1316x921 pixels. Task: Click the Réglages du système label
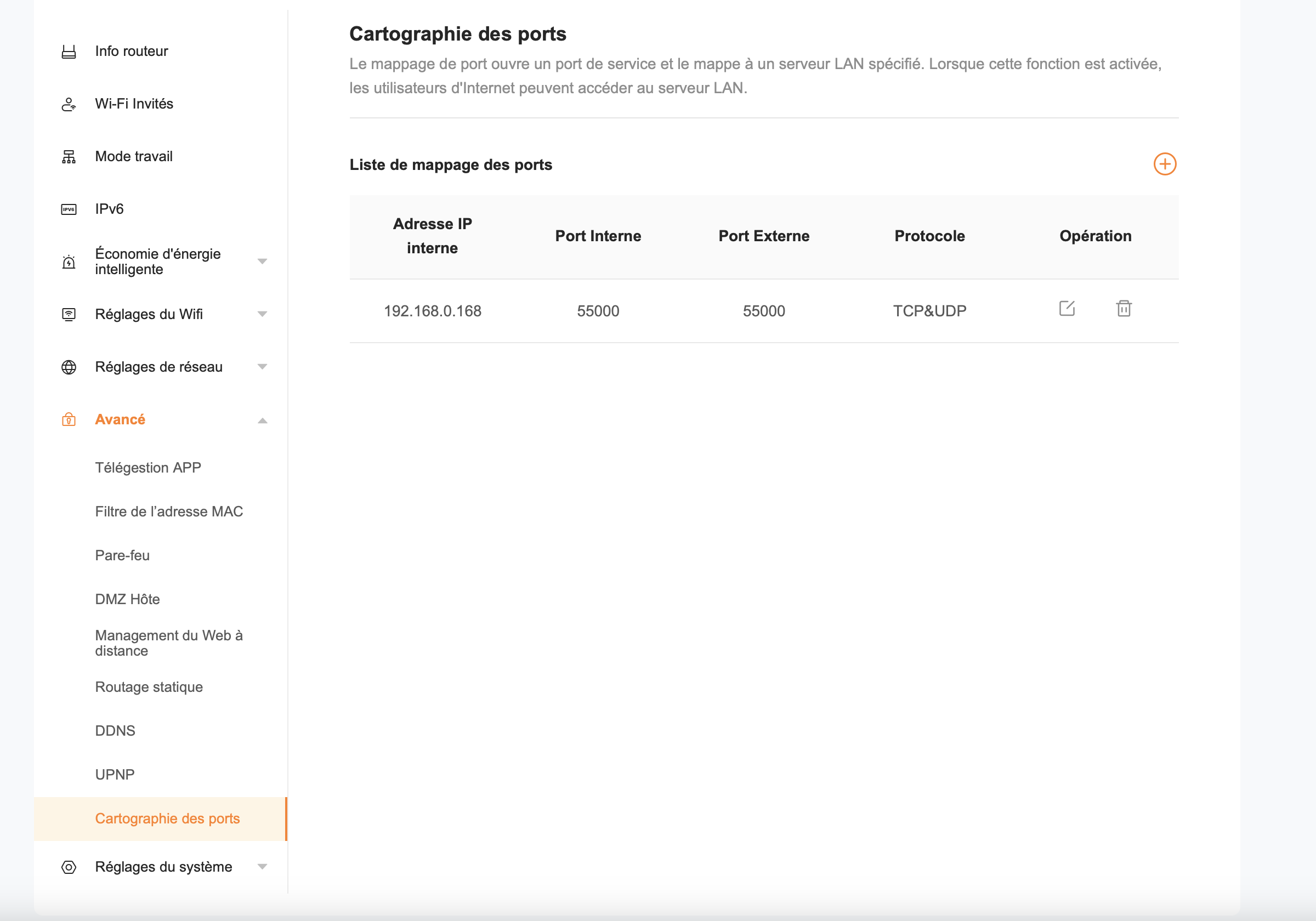tap(164, 867)
